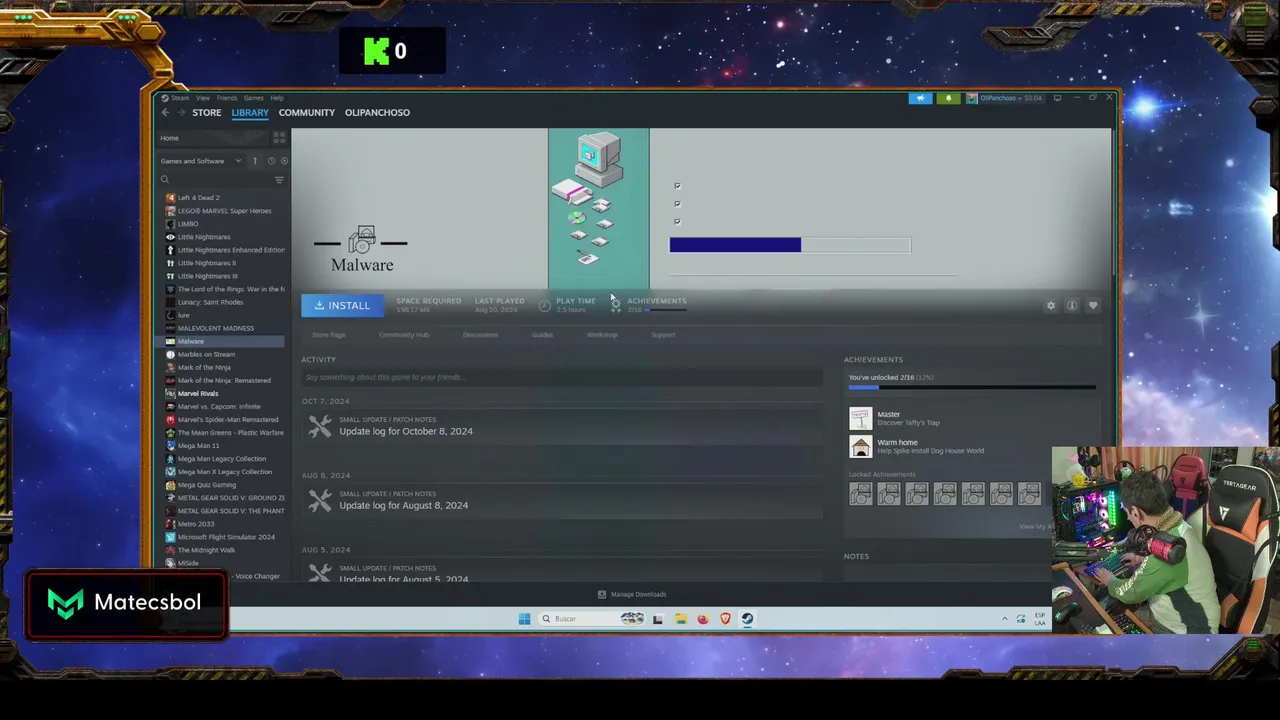Image resolution: width=1280 pixels, height=720 pixels.
Task: Open the Workshop link
Action: (x=602, y=335)
